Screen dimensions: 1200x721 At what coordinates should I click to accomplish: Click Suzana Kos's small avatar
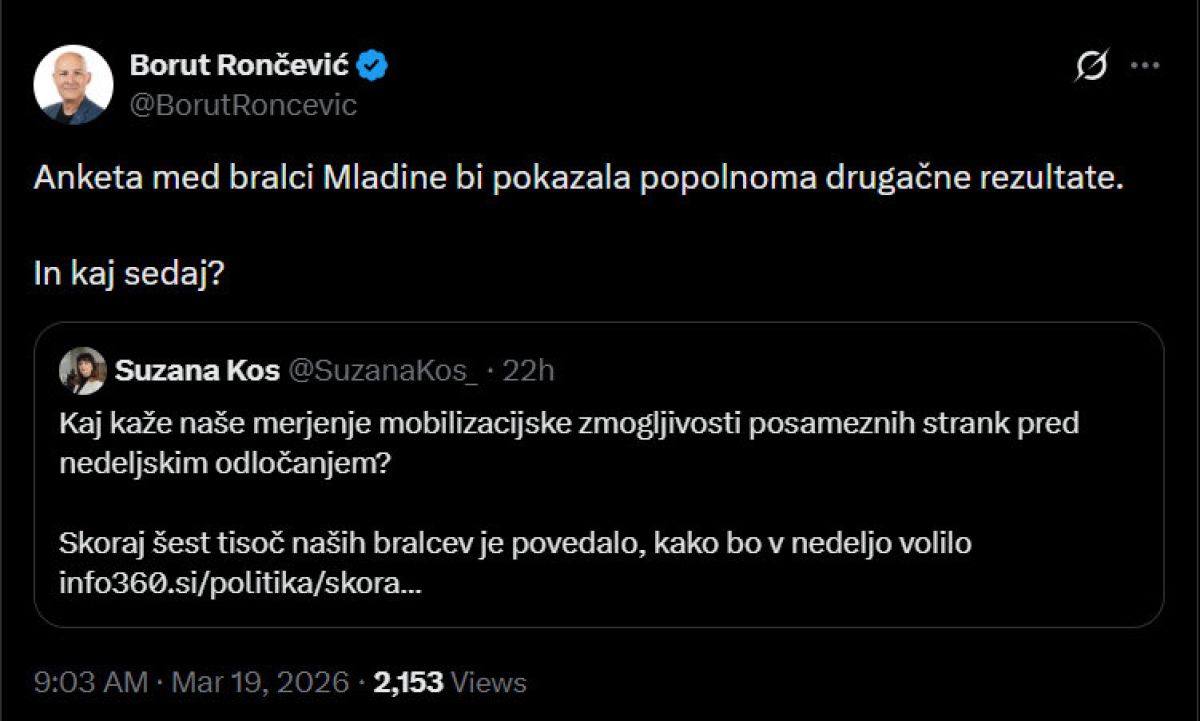(83, 371)
